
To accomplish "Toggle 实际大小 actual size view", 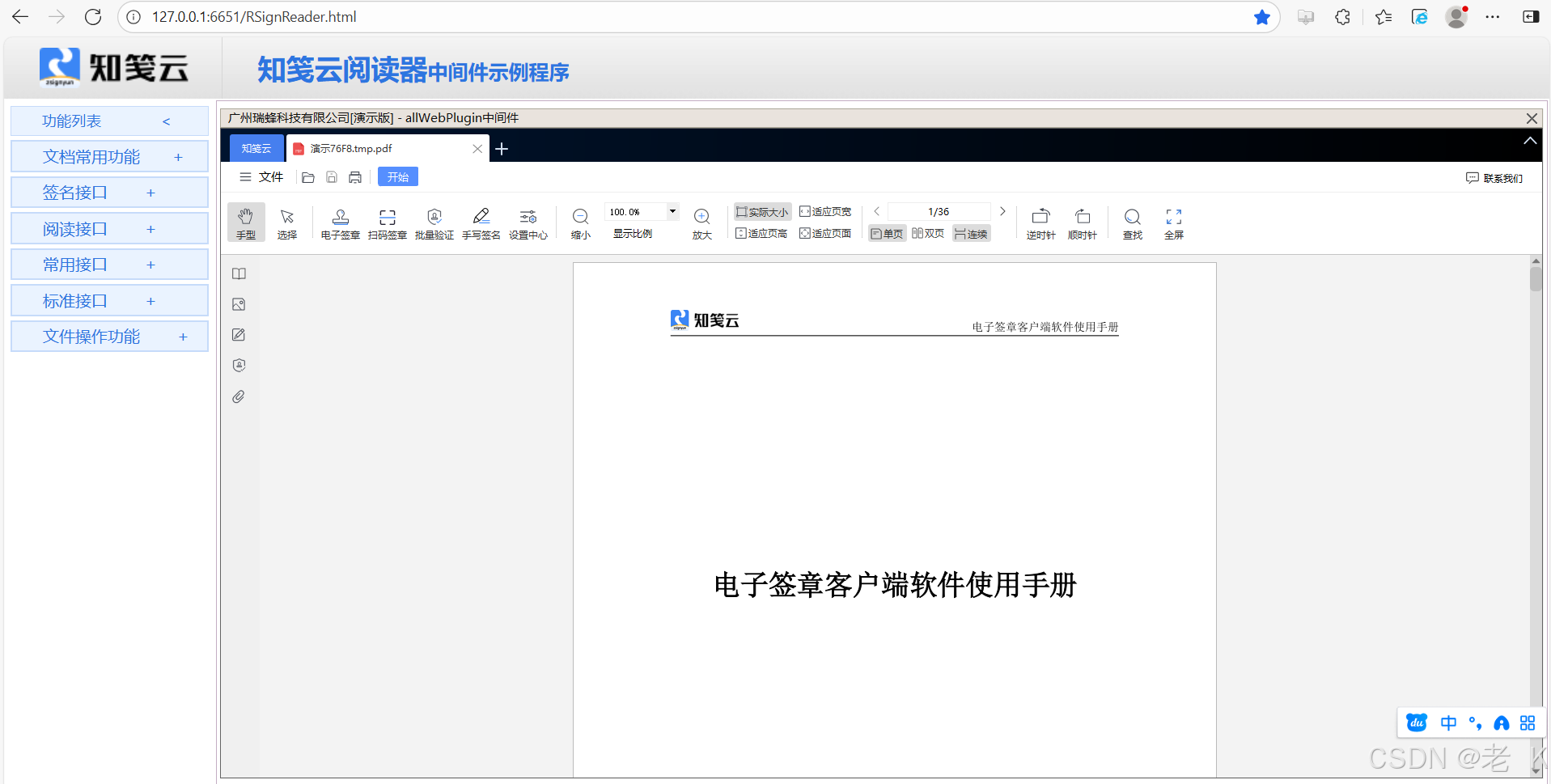I will coord(762,212).
